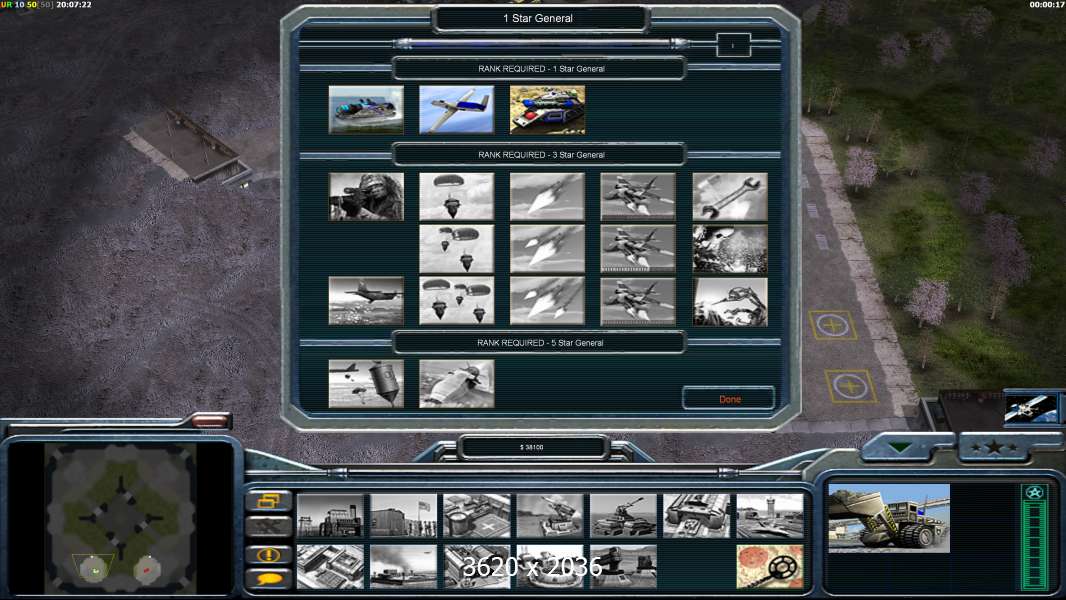Click the circled star rank icon
1066x600 pixels.
[1035, 492]
